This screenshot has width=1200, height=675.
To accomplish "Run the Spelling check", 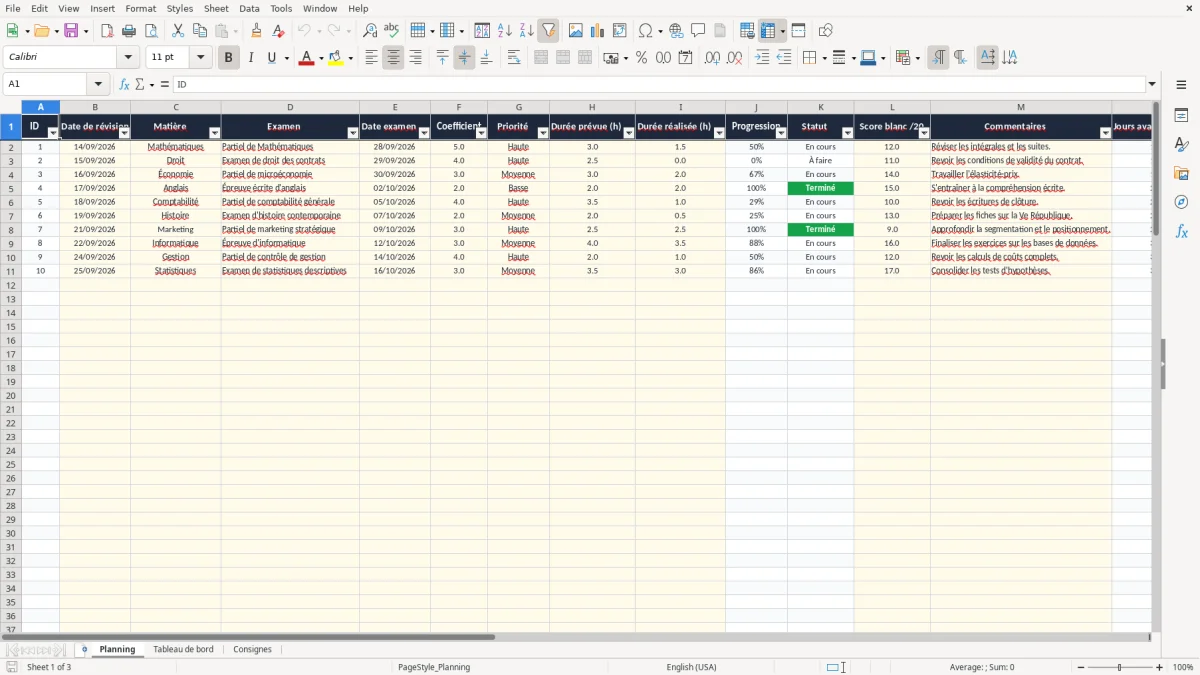I will tap(391, 31).
